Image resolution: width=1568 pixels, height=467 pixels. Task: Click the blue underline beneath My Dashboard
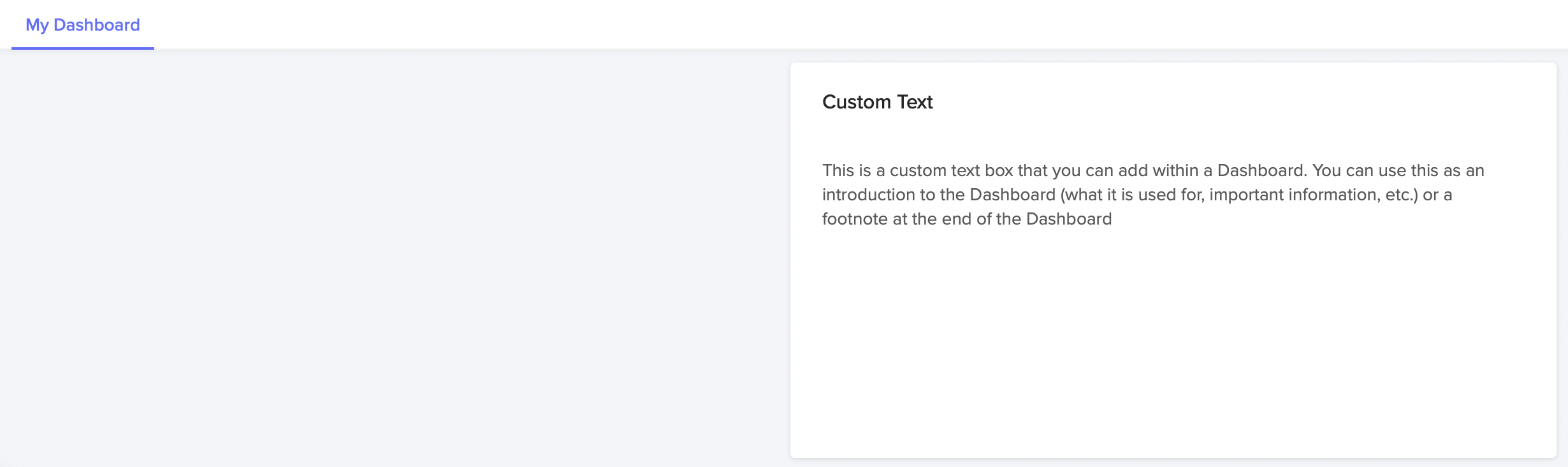tap(83, 48)
